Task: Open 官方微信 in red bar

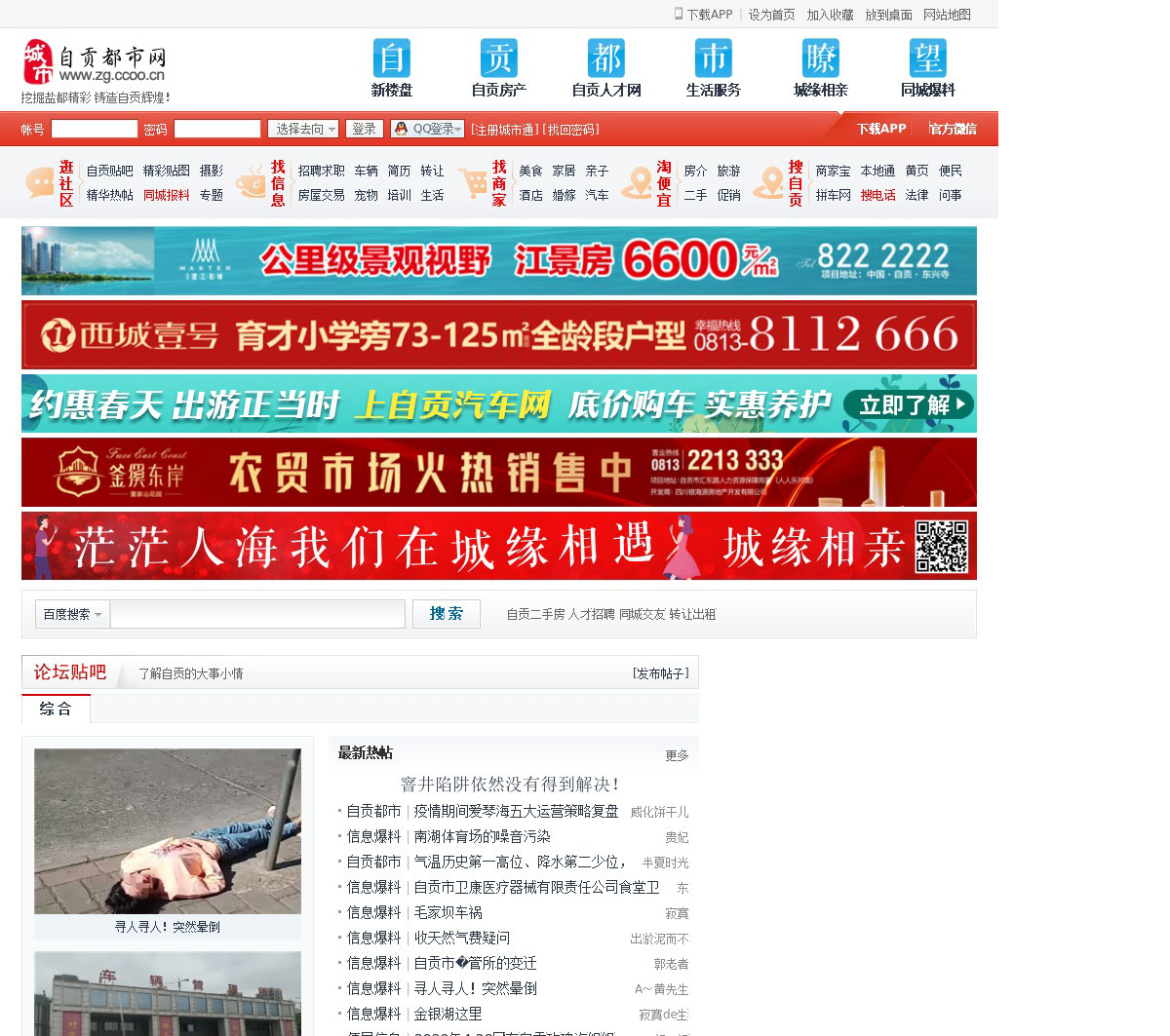Action: click(953, 129)
